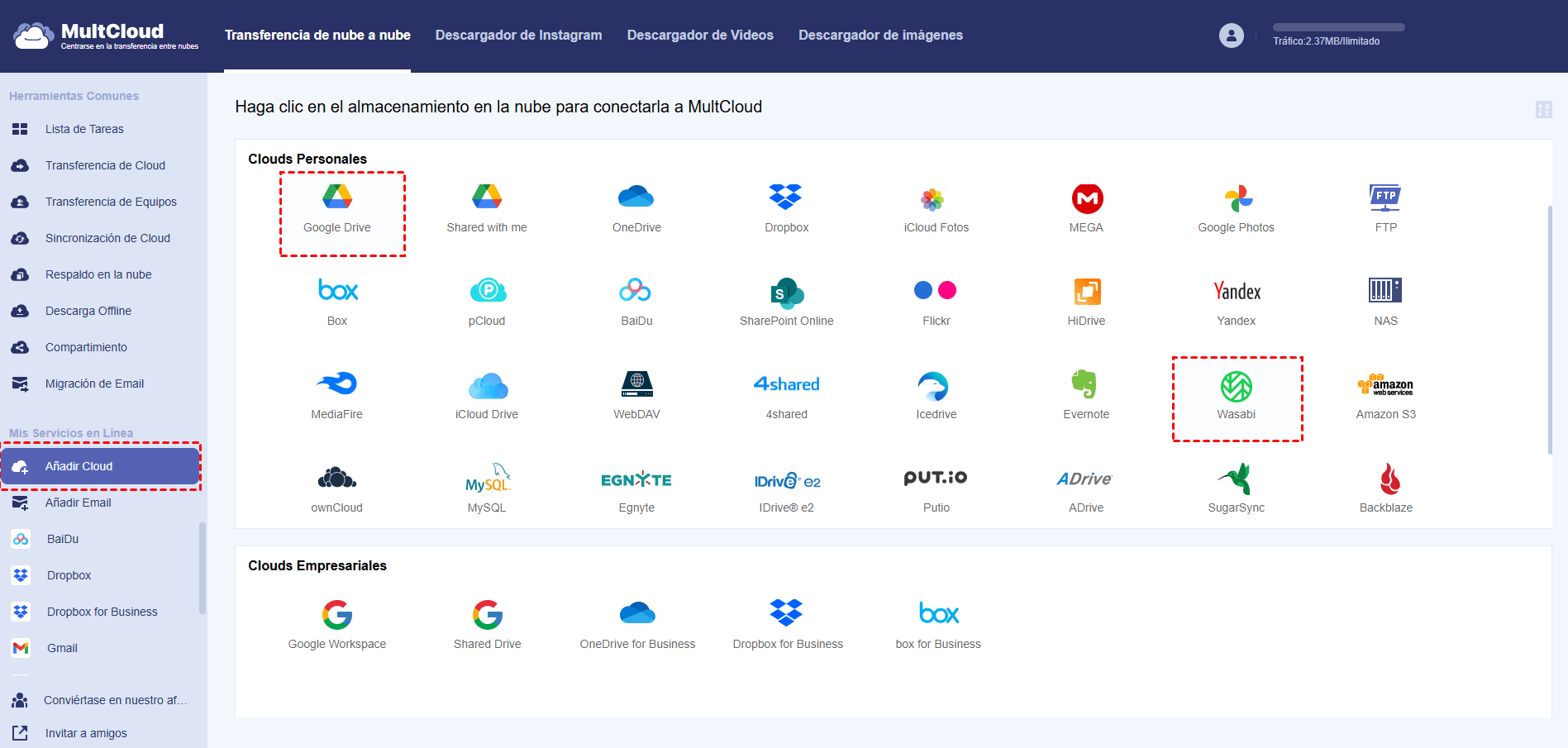
Task: Select the Box logo under Clouds Personales
Action: point(338,290)
